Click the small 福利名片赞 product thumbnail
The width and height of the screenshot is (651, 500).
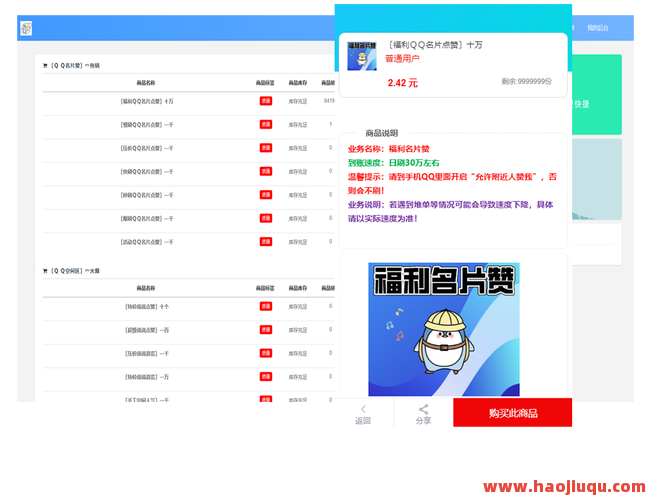pyautogui.click(x=362, y=56)
